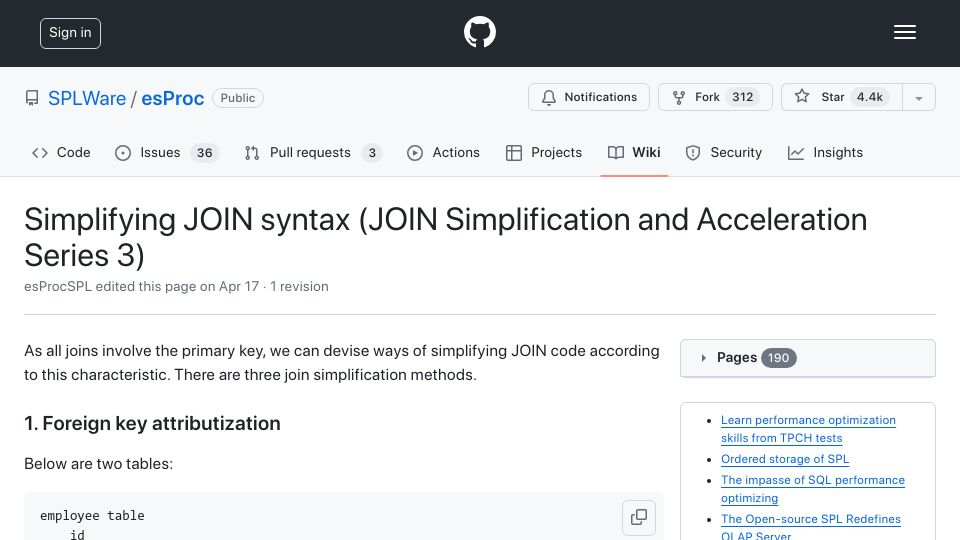This screenshot has height=540, width=960.
Task: Expand the Pages 190 list
Action: [x=808, y=358]
